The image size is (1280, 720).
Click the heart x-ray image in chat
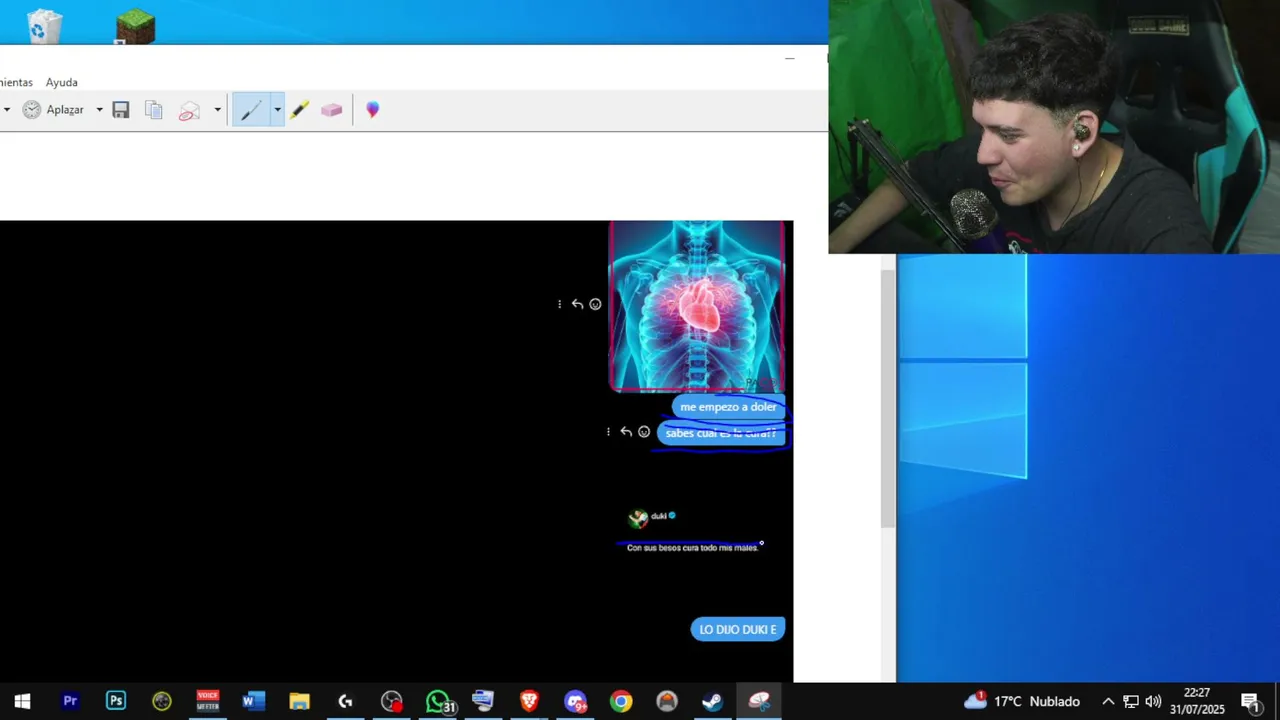click(x=697, y=306)
